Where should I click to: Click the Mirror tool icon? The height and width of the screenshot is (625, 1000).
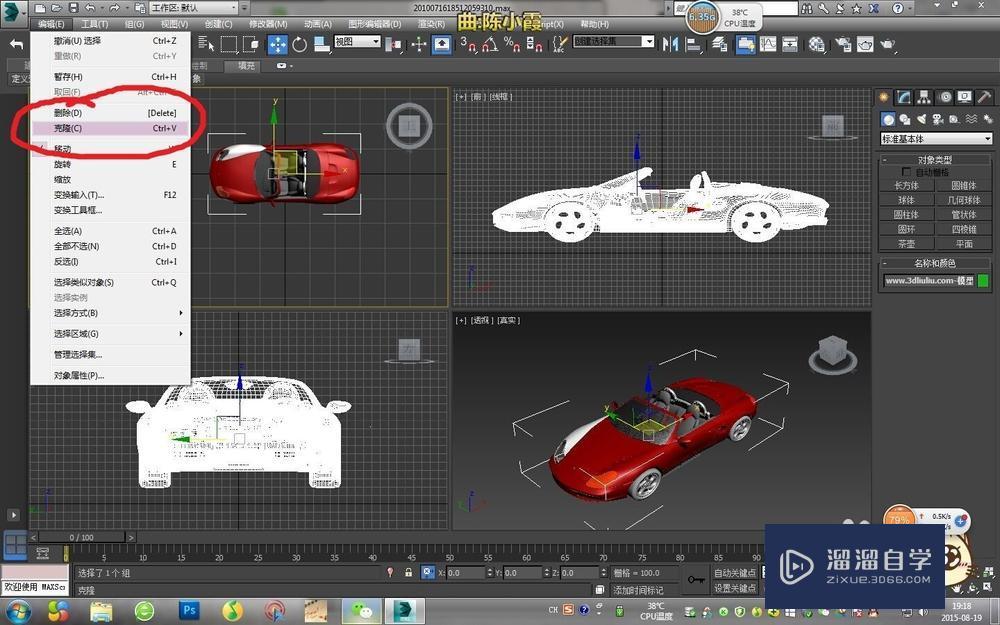669,44
